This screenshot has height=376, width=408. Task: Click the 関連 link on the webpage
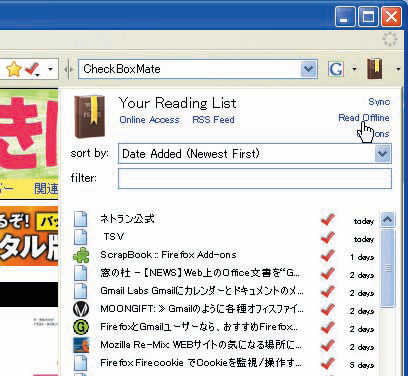[x=46, y=189]
